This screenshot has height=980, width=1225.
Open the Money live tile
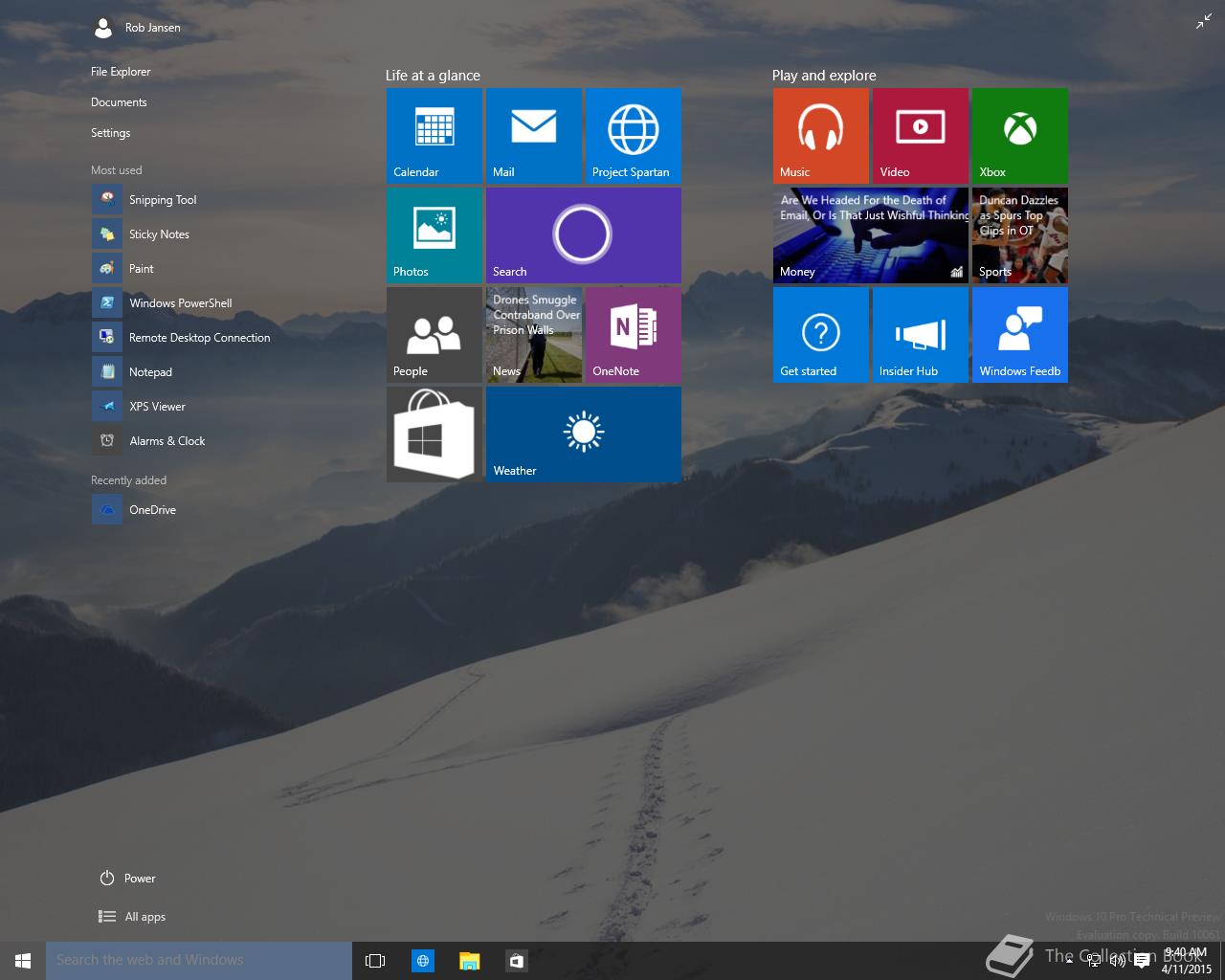[870, 235]
